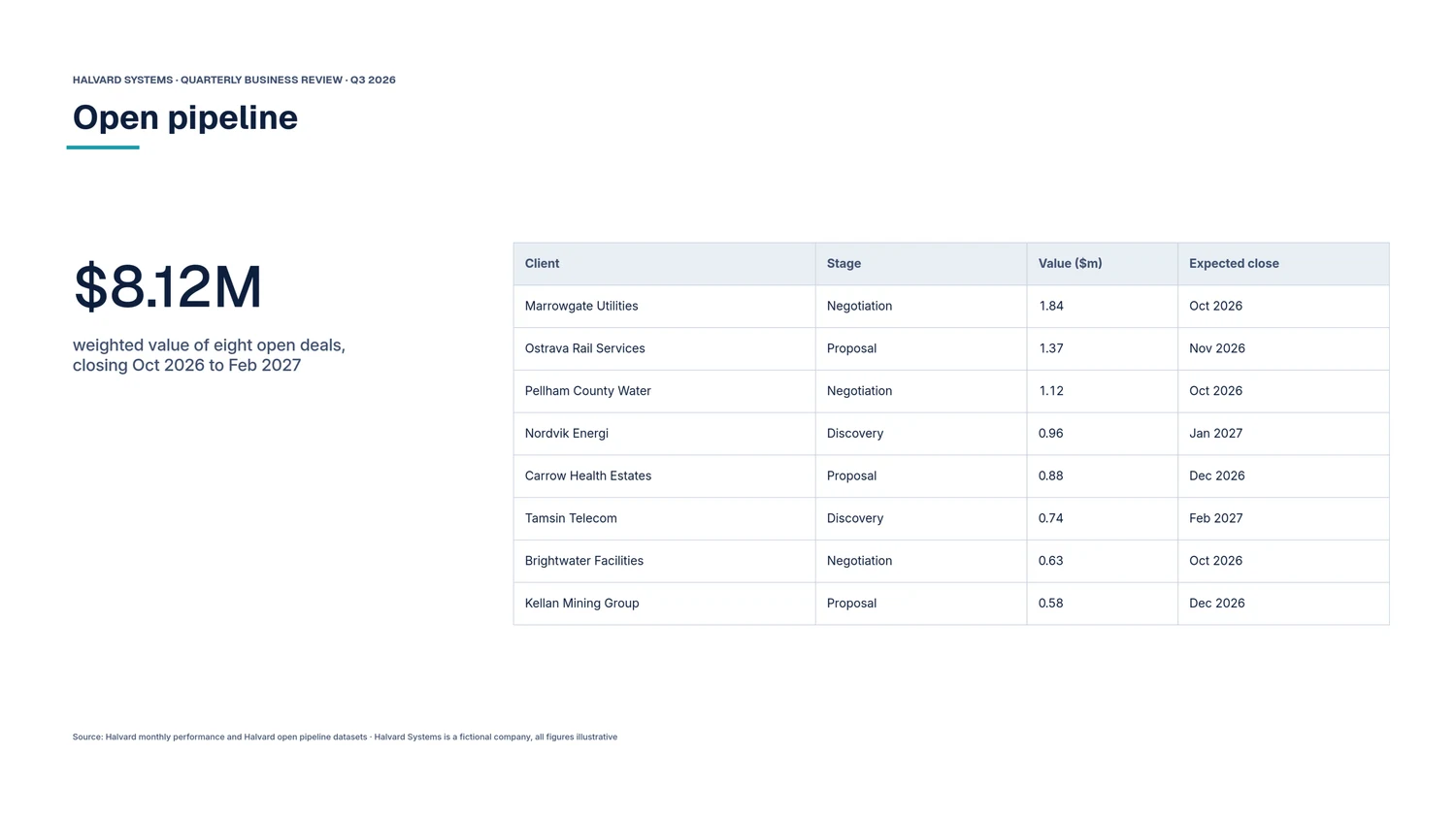Screen dimensions: 1456x819
Task: Click Oct 2026 in Brightwater Facilities row
Action: pyautogui.click(x=1283, y=561)
